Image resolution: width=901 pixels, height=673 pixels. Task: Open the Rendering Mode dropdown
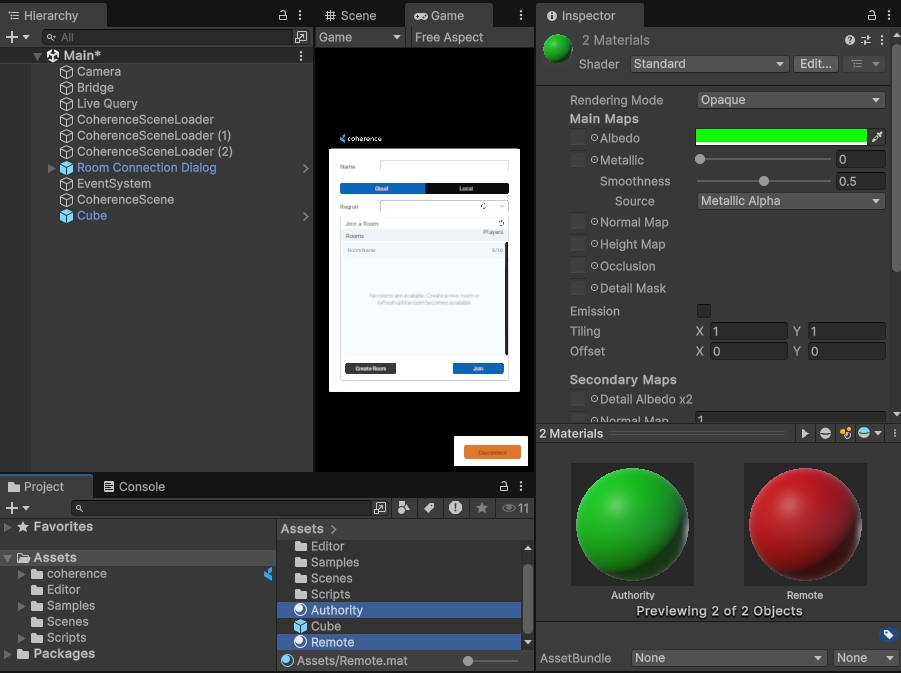(790, 100)
